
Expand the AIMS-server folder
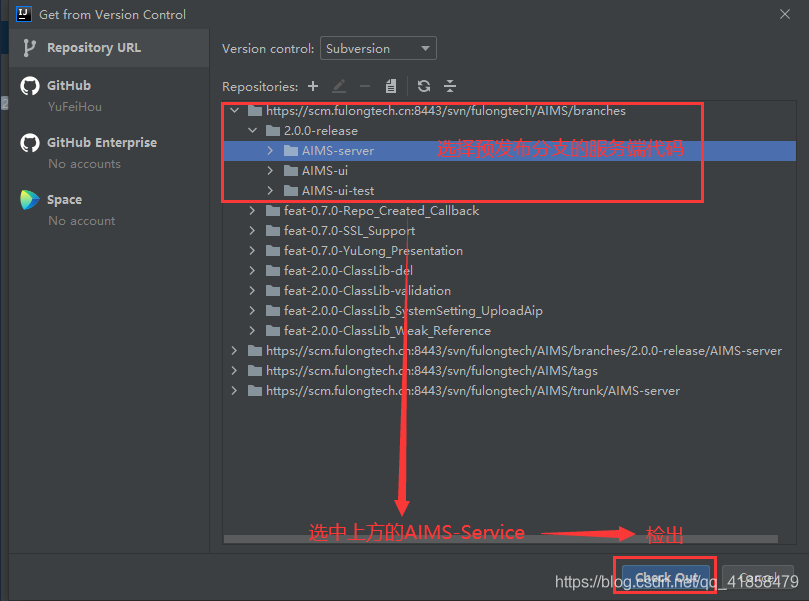[x=270, y=151]
